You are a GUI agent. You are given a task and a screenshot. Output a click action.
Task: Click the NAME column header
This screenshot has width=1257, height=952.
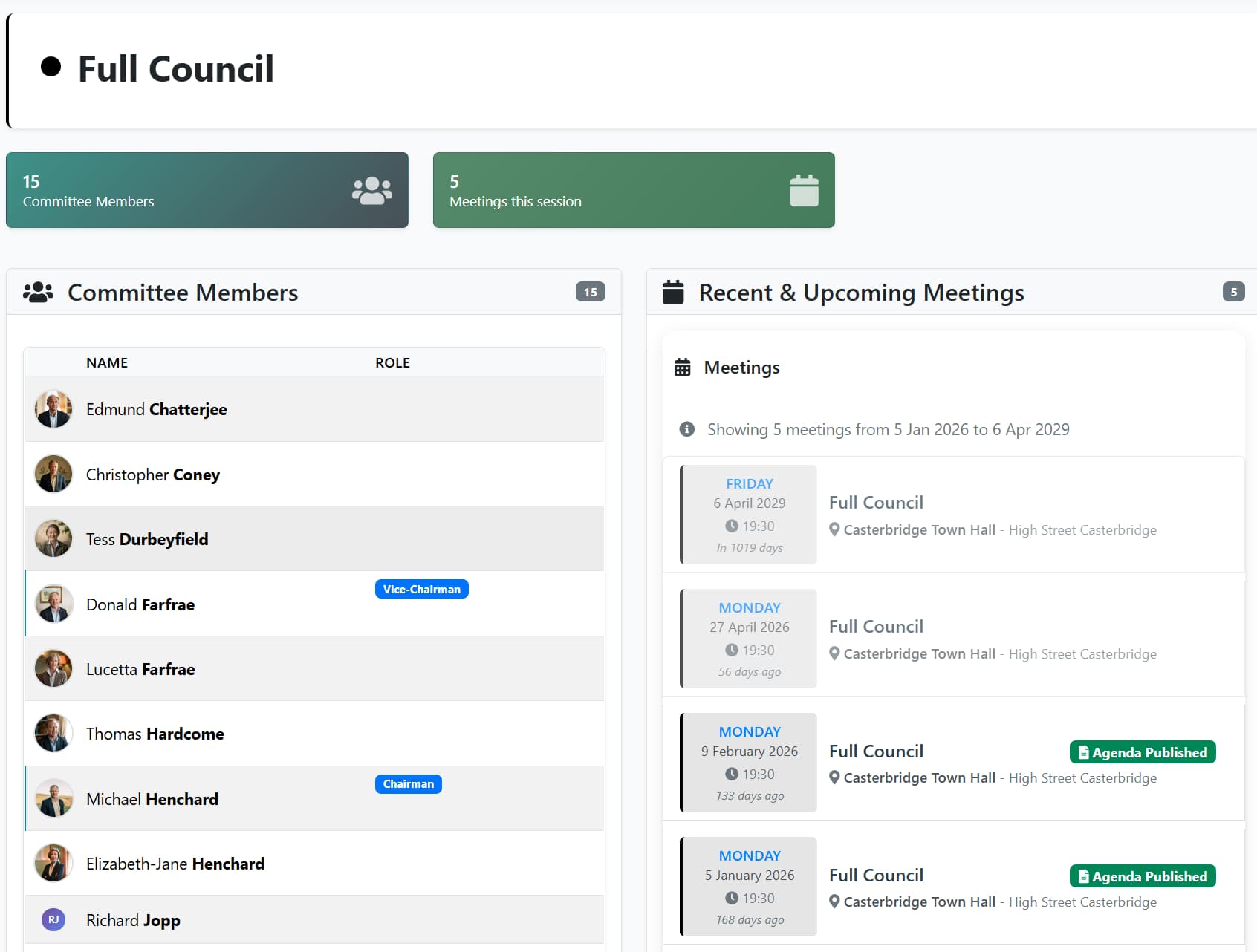click(x=107, y=362)
